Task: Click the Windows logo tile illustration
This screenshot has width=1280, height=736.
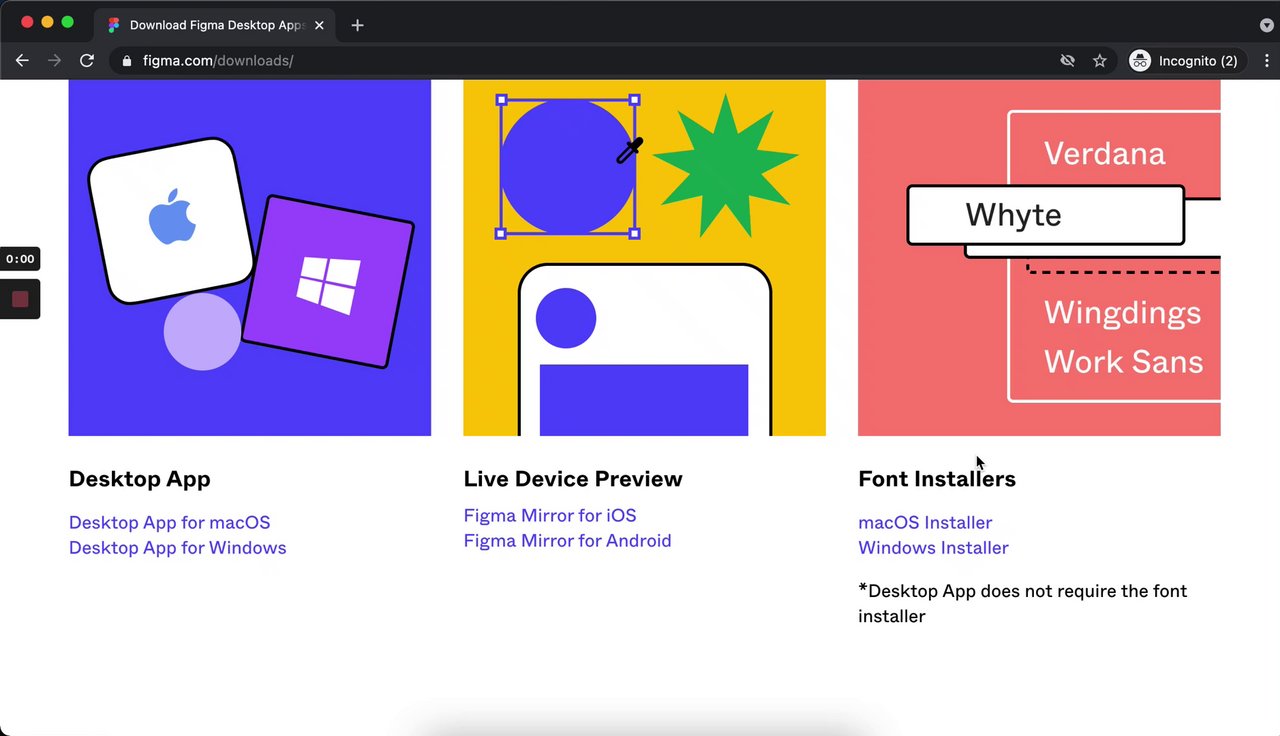Action: (328, 282)
